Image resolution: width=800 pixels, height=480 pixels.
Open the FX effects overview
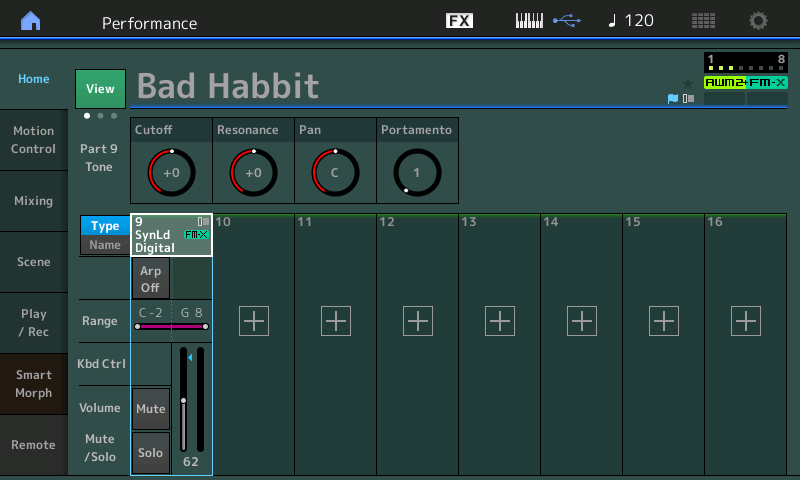point(459,21)
